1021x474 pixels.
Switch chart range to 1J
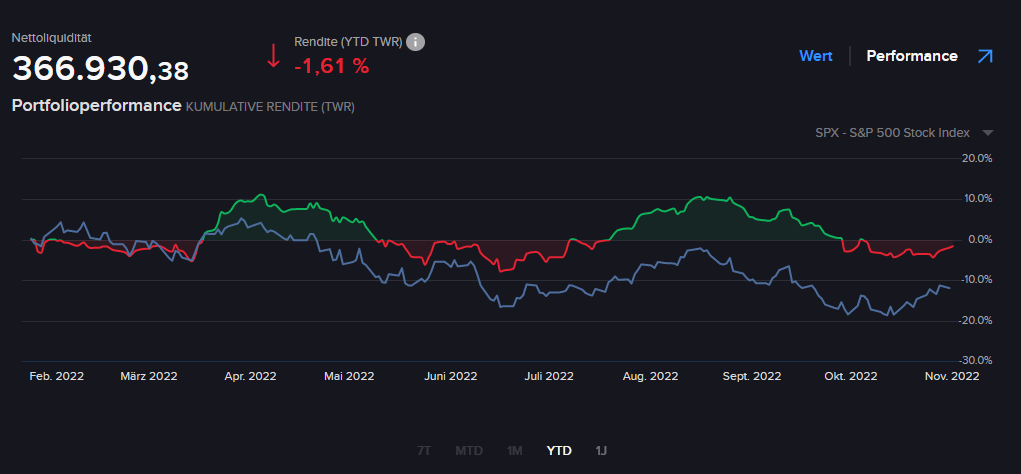coord(601,451)
